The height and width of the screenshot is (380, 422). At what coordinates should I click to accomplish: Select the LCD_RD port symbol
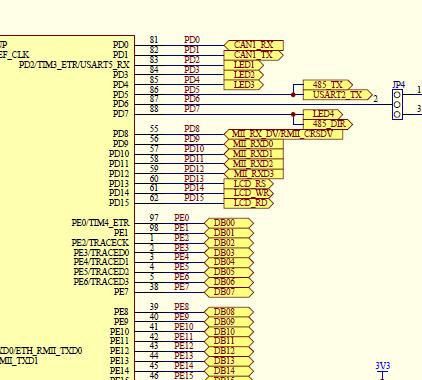[x=249, y=203]
